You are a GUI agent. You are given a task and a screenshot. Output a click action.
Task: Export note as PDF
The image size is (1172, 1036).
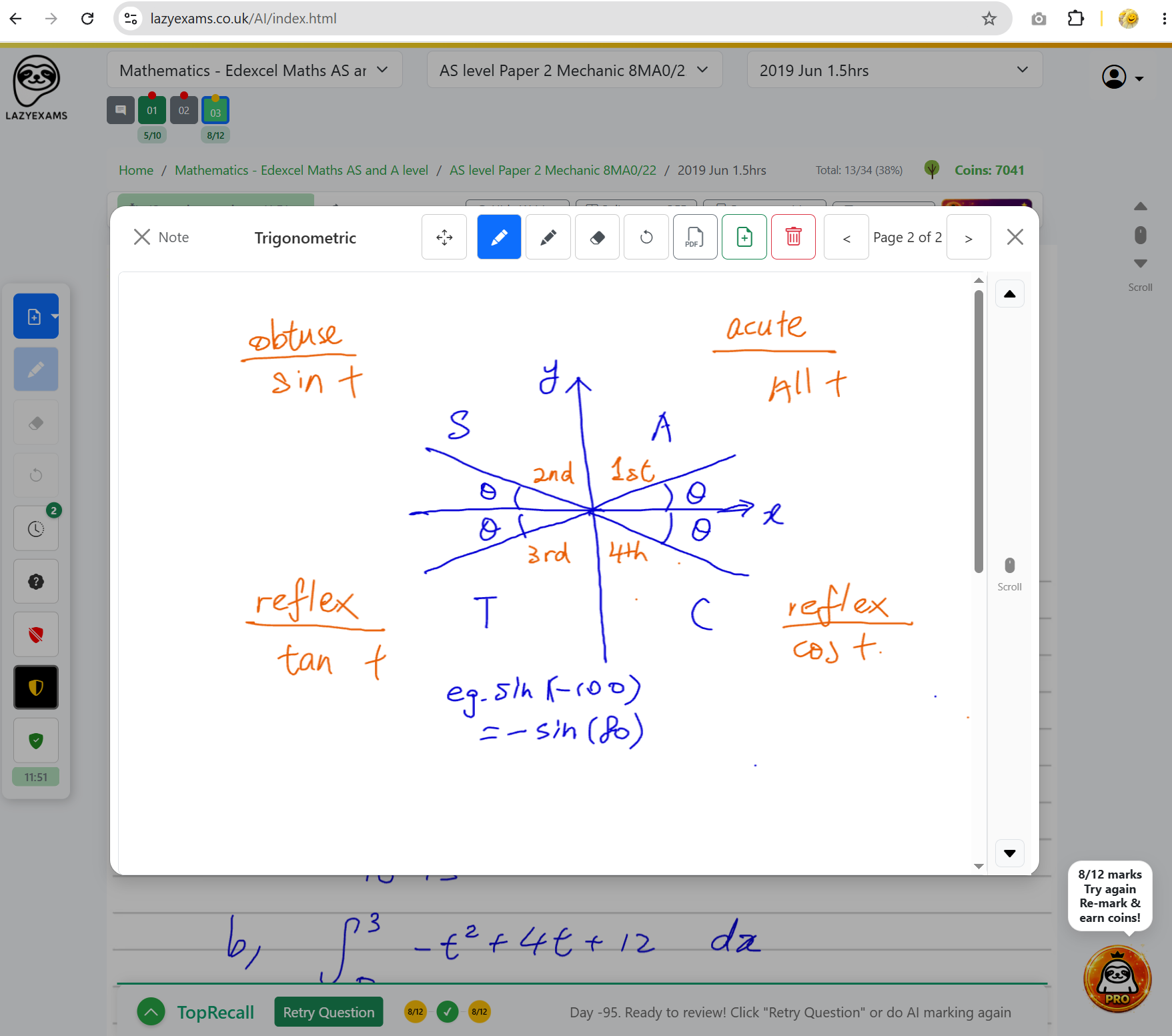pyautogui.click(x=695, y=237)
